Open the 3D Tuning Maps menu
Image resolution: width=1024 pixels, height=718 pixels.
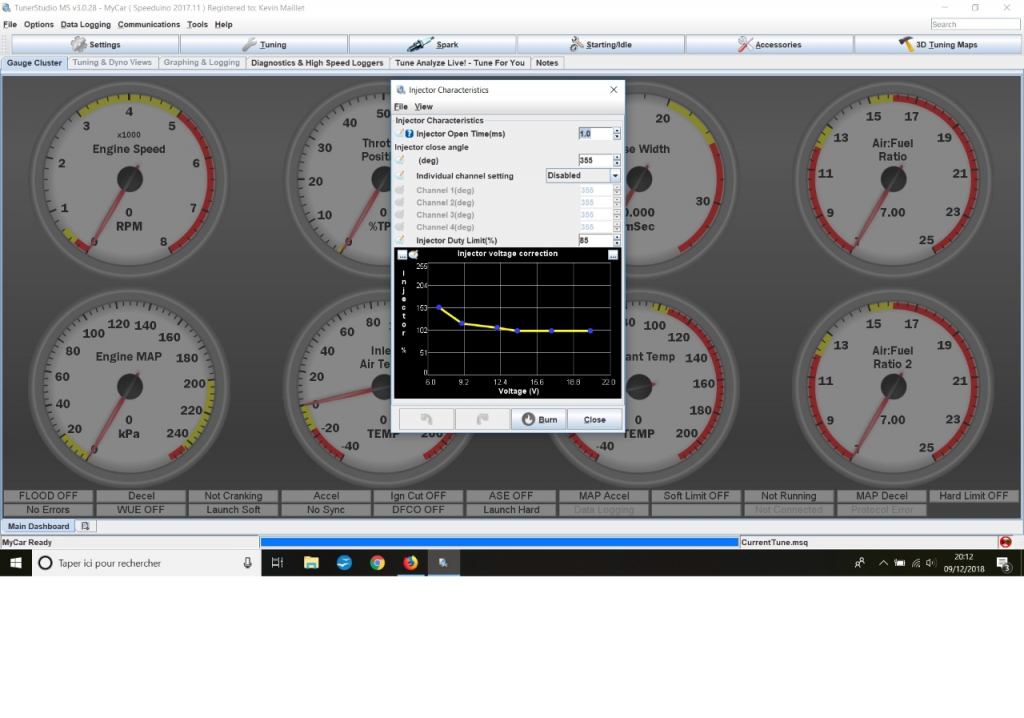tap(938, 44)
